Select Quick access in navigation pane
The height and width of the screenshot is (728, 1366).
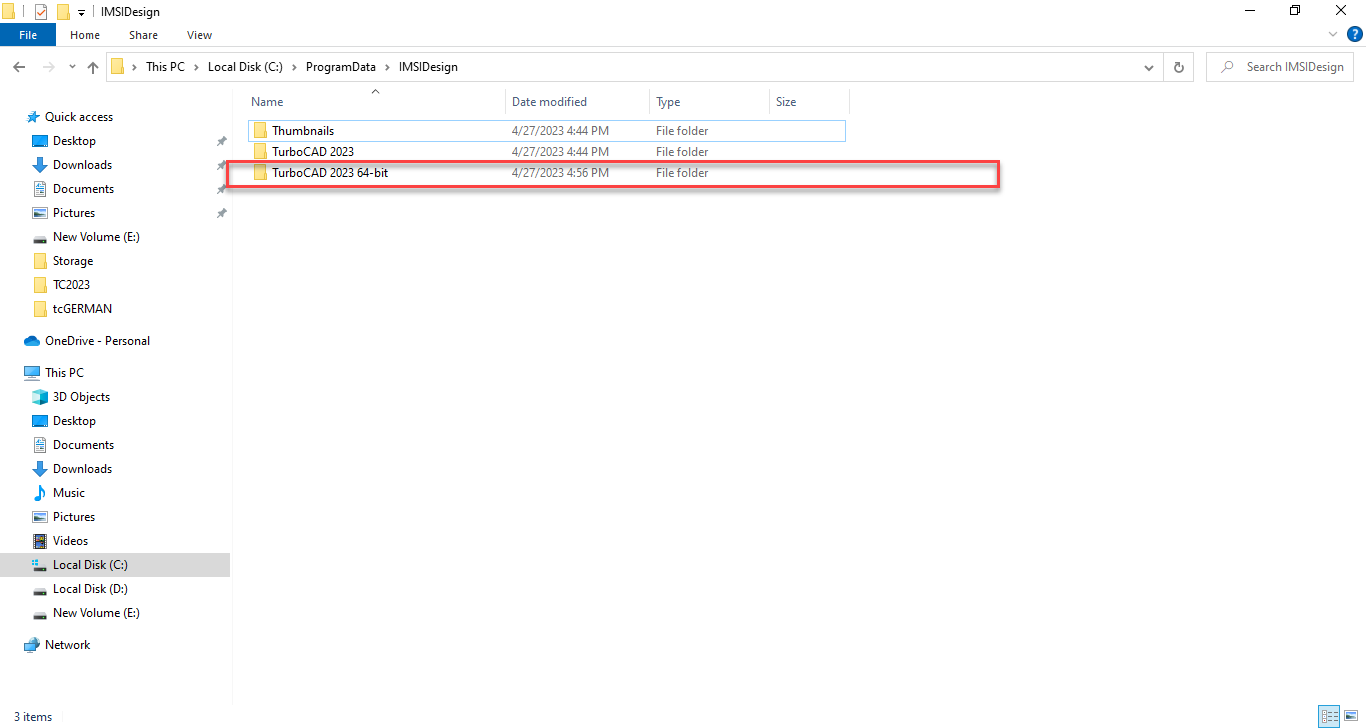(x=79, y=117)
